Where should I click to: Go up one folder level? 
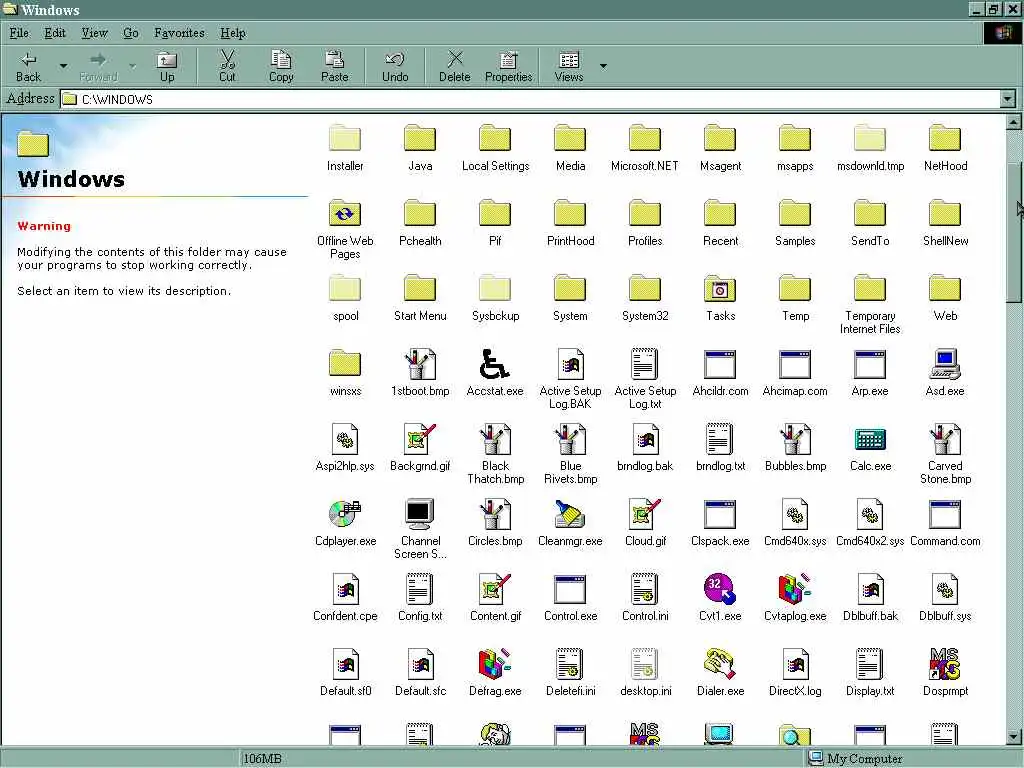point(167,67)
